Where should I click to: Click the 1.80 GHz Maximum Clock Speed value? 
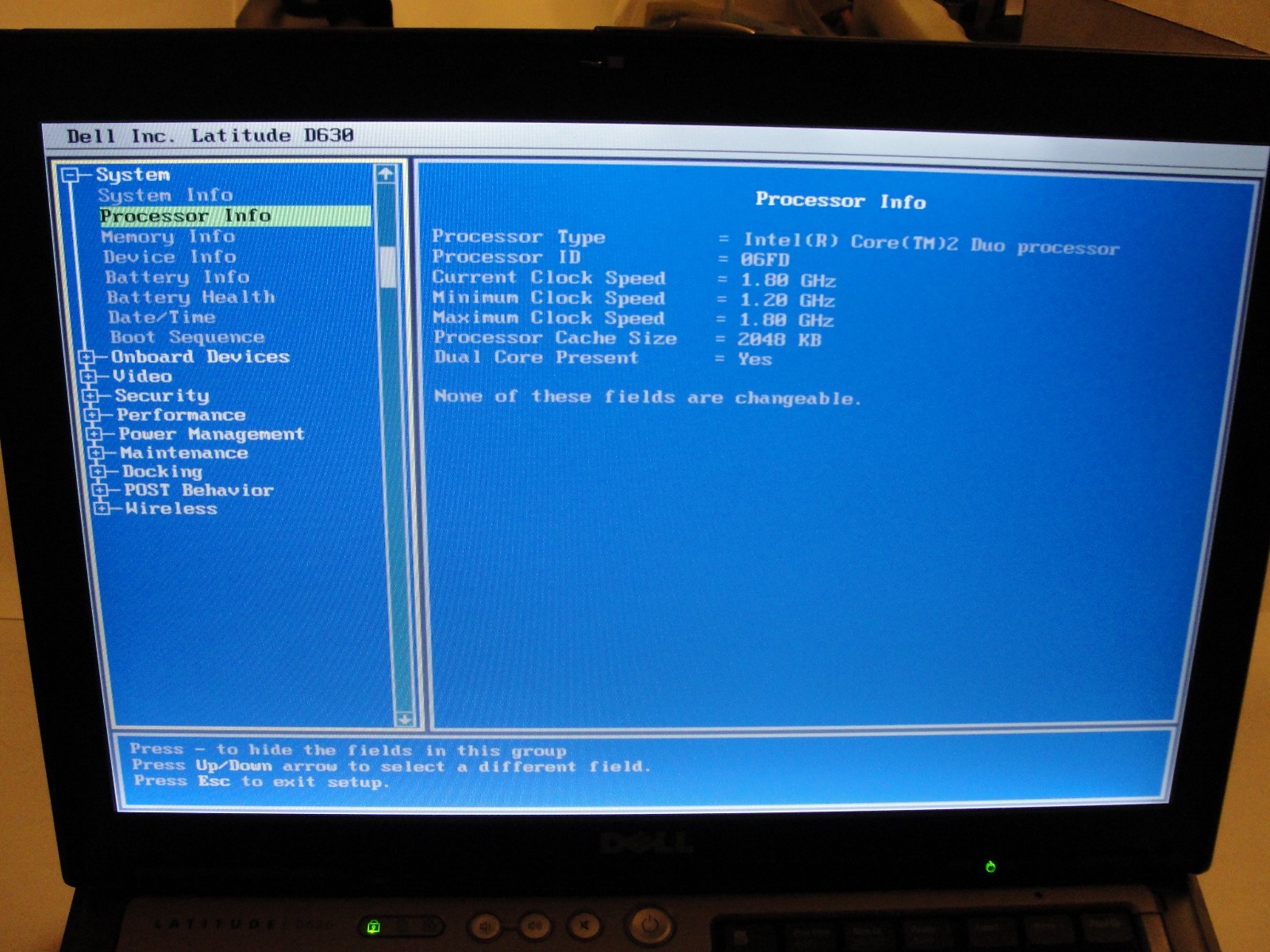point(787,321)
